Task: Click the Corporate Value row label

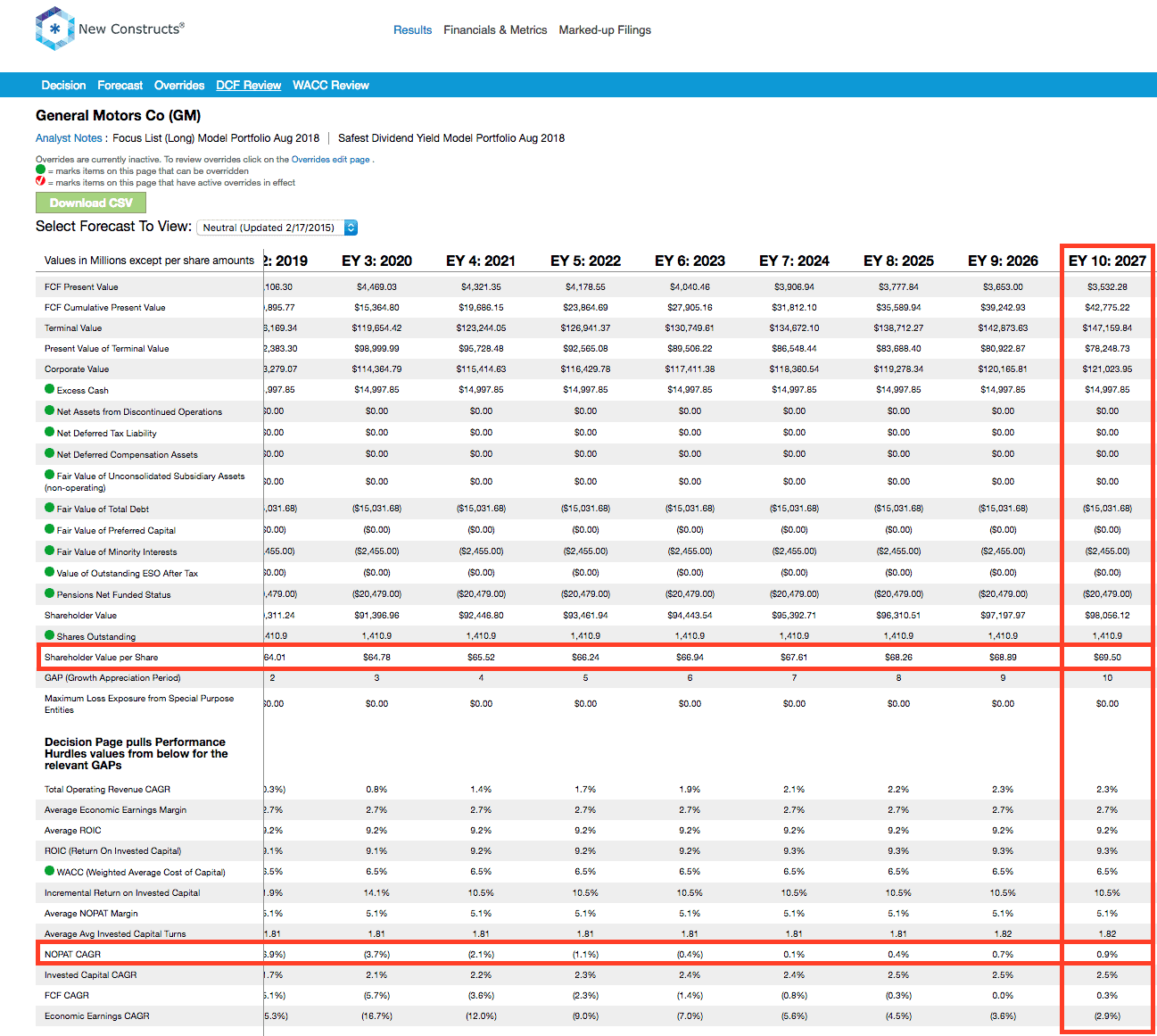Action: [77, 369]
